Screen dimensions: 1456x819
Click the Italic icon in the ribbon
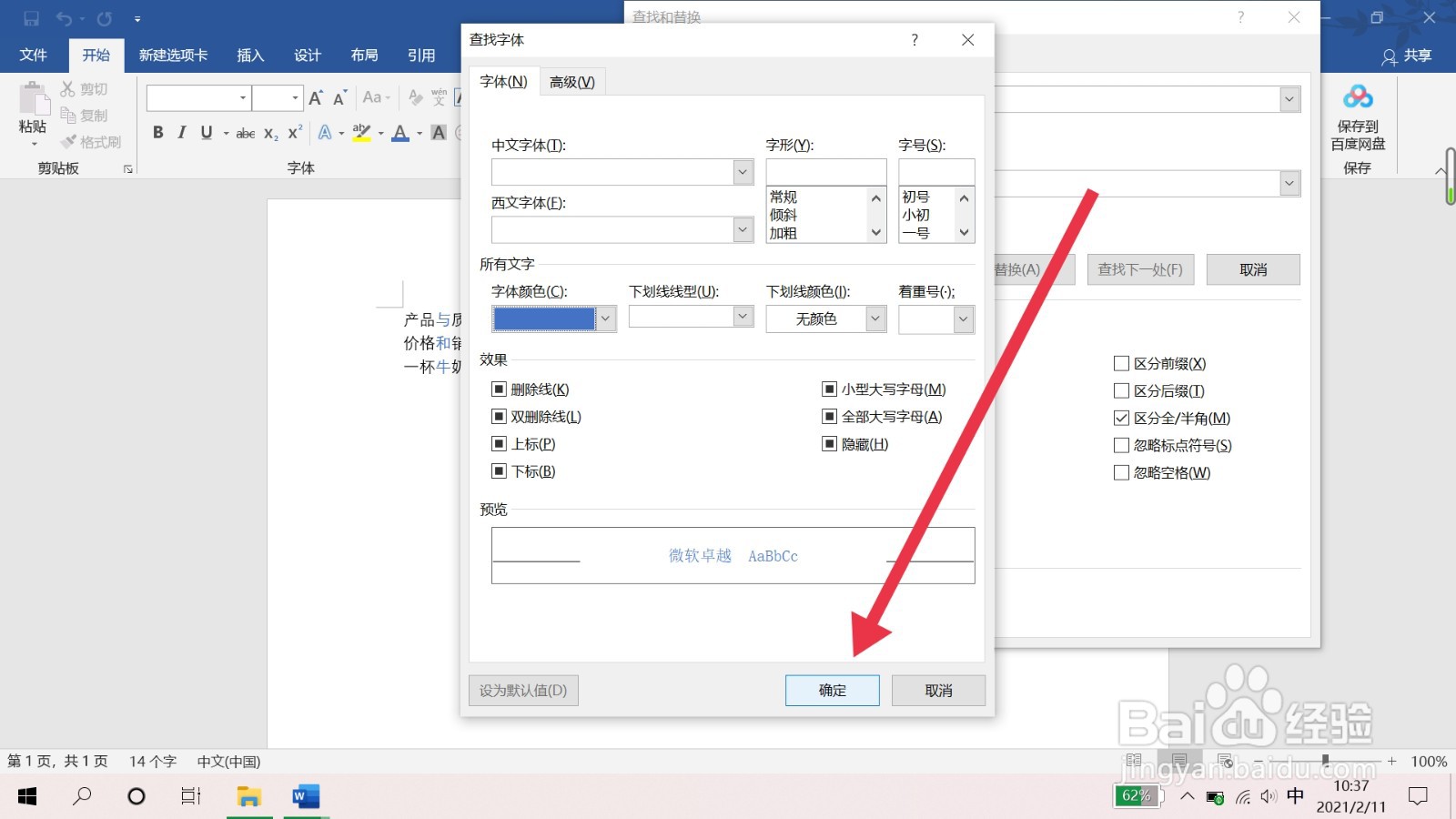coord(182,133)
